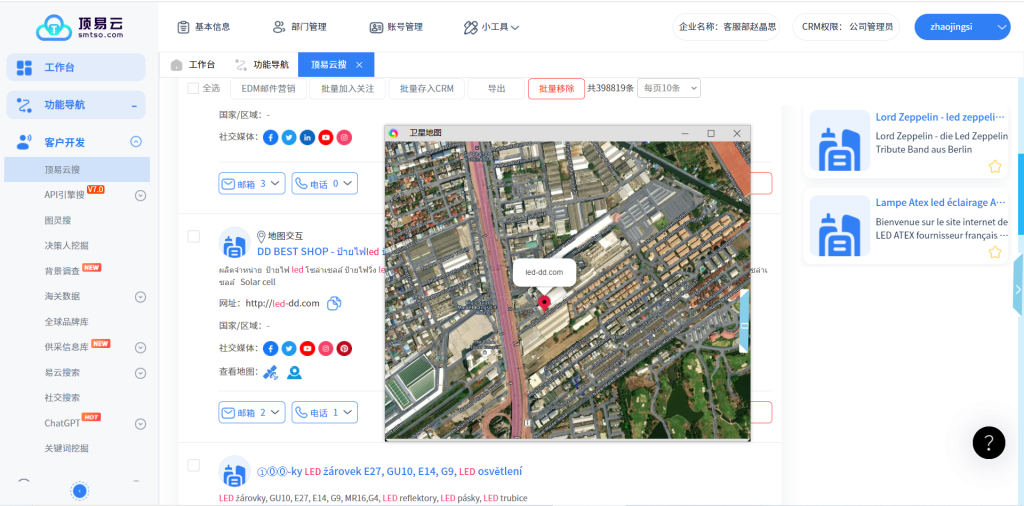Viewport: 1024px width, 506px height.
Task: Close the 顶易云搜 tab
Action: click(x=360, y=65)
